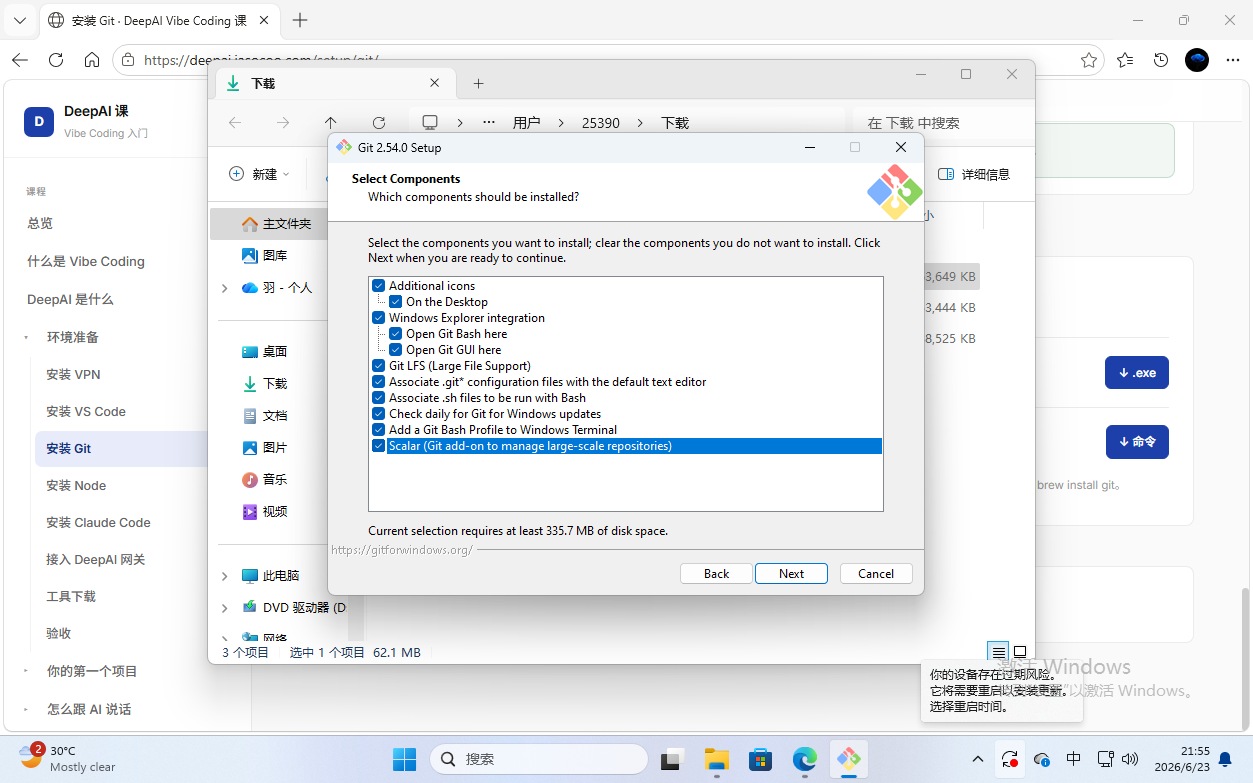This screenshot has width=1253, height=783.
Task: Toggle 详细信息 pane in Explorer
Action: pos(974,174)
